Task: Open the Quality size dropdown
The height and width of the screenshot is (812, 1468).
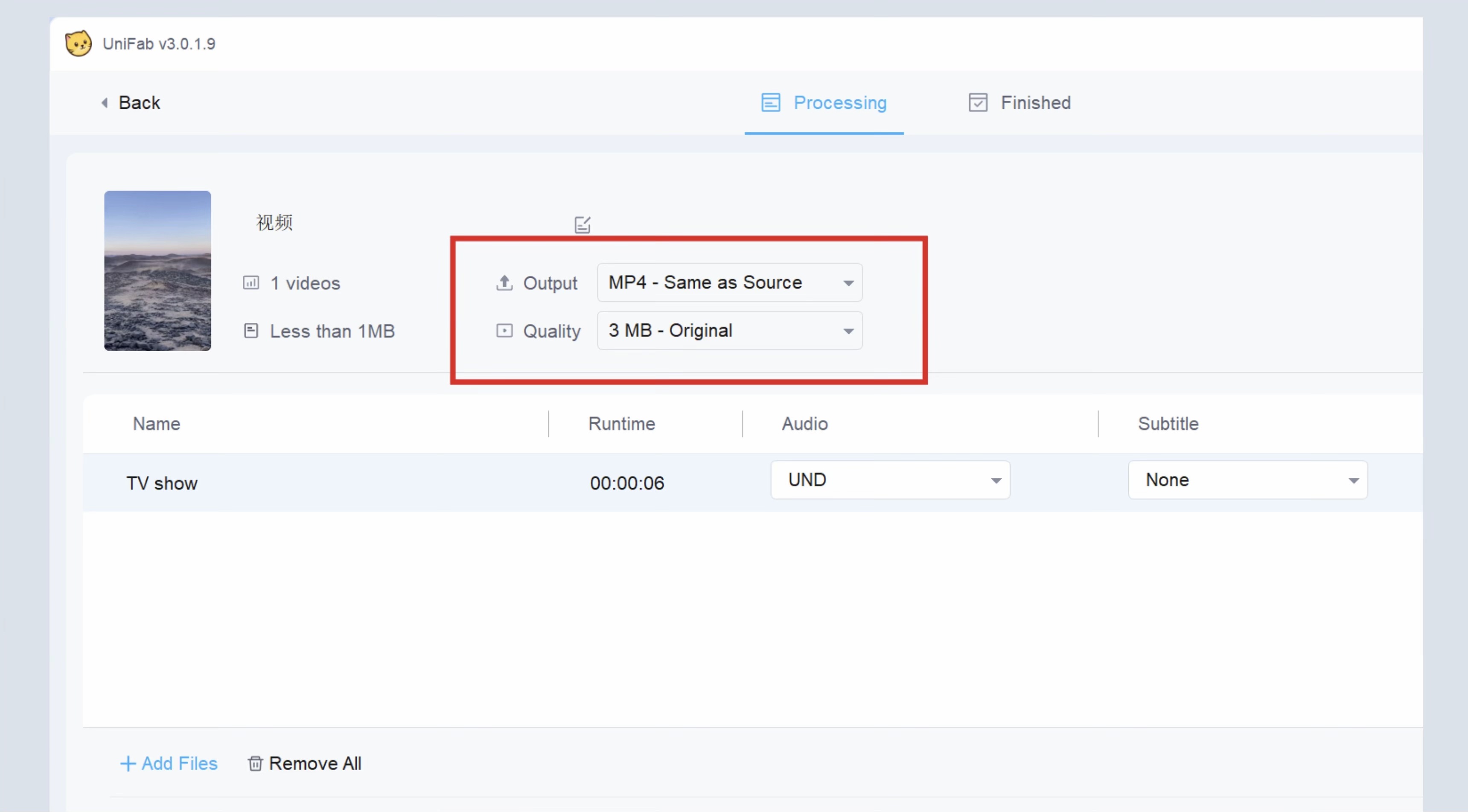Action: 729,331
